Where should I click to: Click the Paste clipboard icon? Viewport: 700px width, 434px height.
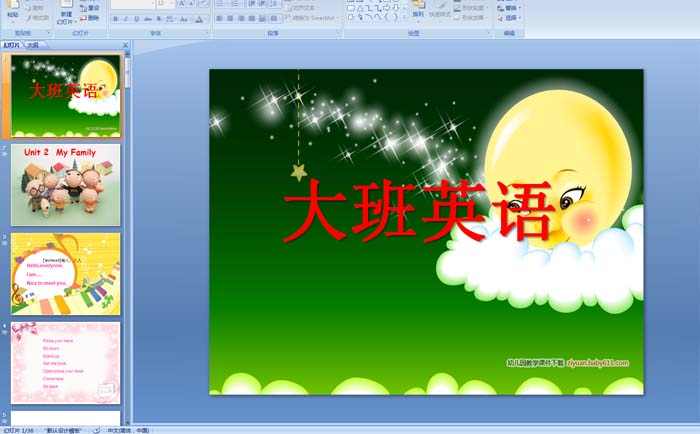13,4
